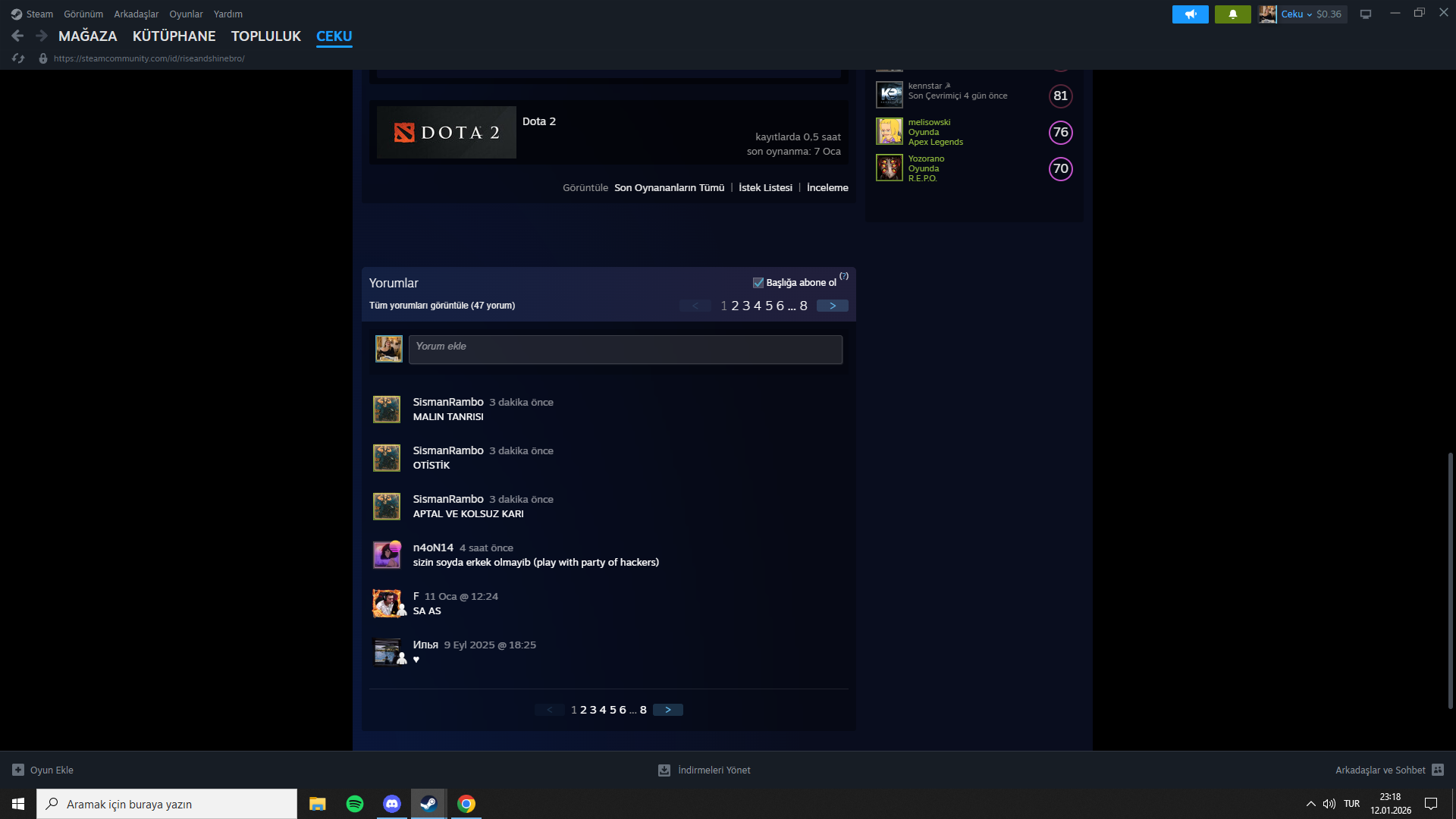Go to the MAĞAZA tab
Screen dimensions: 1456x819
coord(88,36)
